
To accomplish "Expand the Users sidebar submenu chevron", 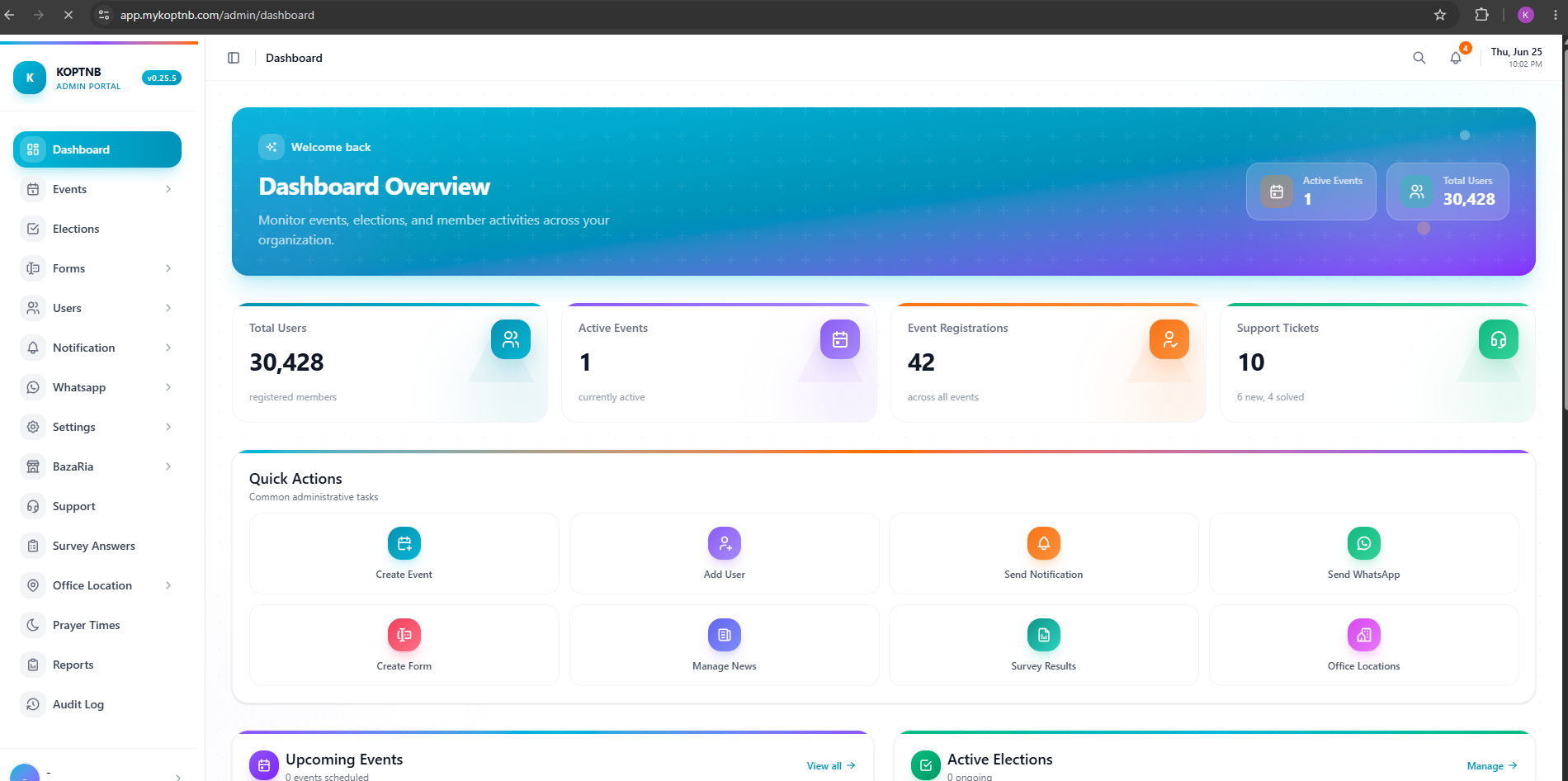I will coord(168,308).
